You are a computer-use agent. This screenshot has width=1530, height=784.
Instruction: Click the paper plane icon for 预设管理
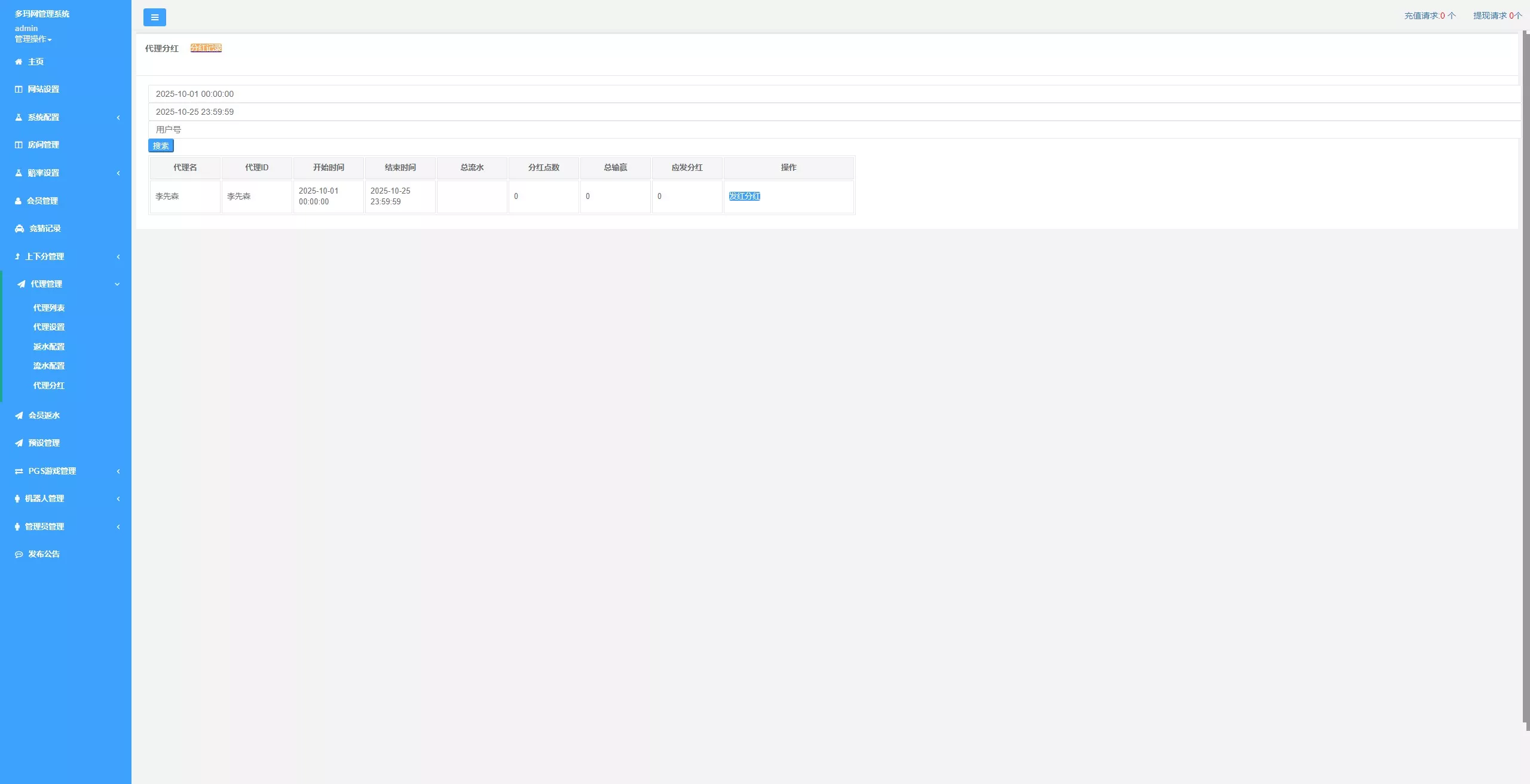click(19, 443)
